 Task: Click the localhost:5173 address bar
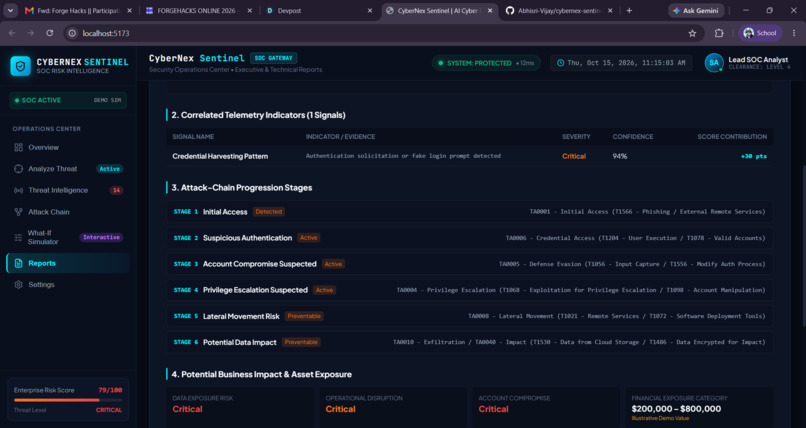coord(383,33)
